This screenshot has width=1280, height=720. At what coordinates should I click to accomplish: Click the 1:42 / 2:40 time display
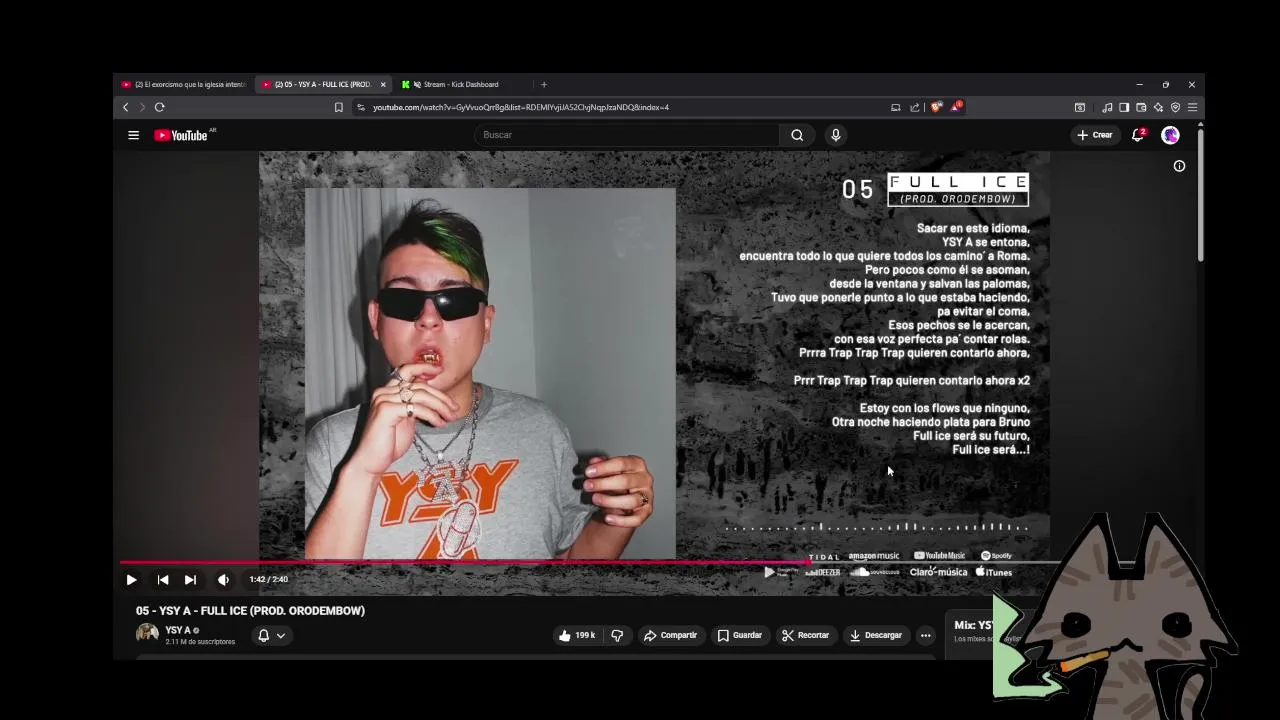click(268, 580)
